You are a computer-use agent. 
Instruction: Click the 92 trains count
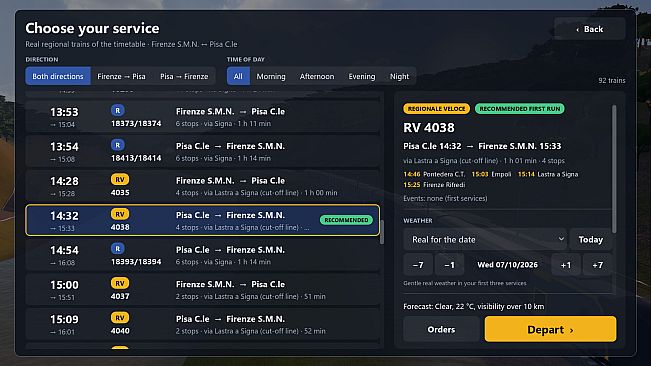(612, 81)
